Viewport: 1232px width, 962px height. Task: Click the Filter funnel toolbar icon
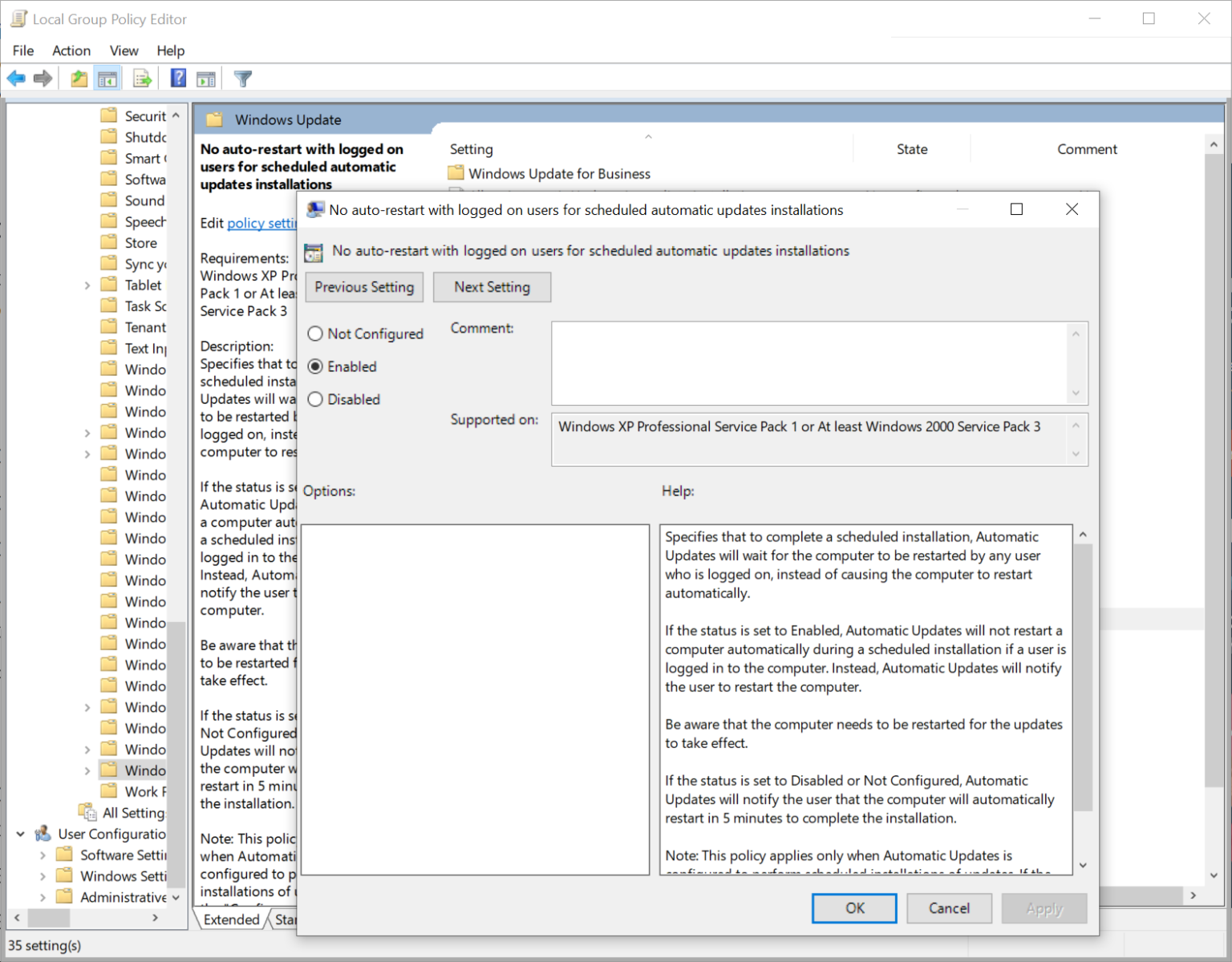pyautogui.click(x=243, y=79)
